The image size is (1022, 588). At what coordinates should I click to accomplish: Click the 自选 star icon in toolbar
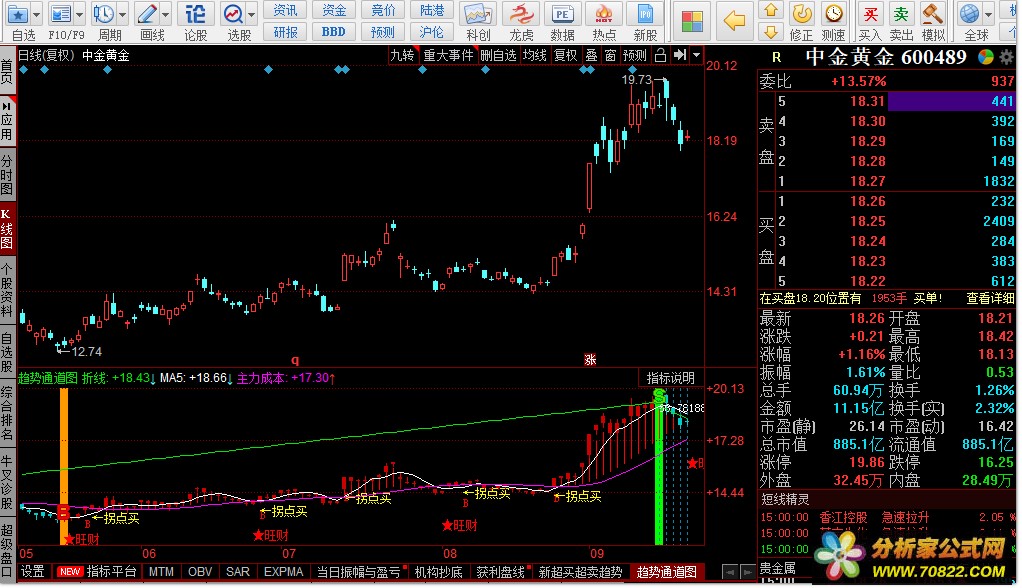pyautogui.click(x=17, y=14)
